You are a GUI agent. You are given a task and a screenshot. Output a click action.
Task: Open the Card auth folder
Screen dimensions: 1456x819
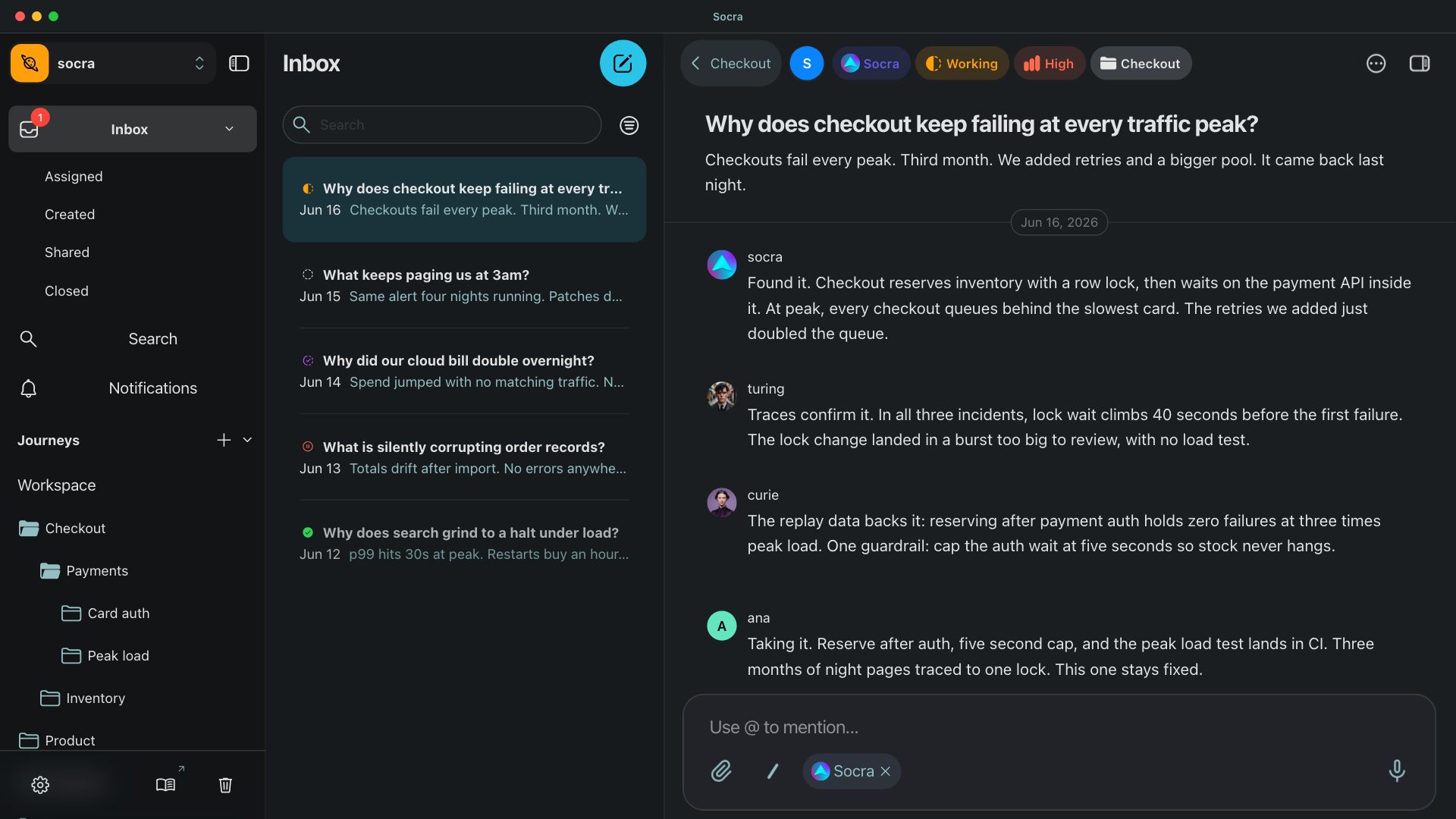pyautogui.click(x=105, y=613)
